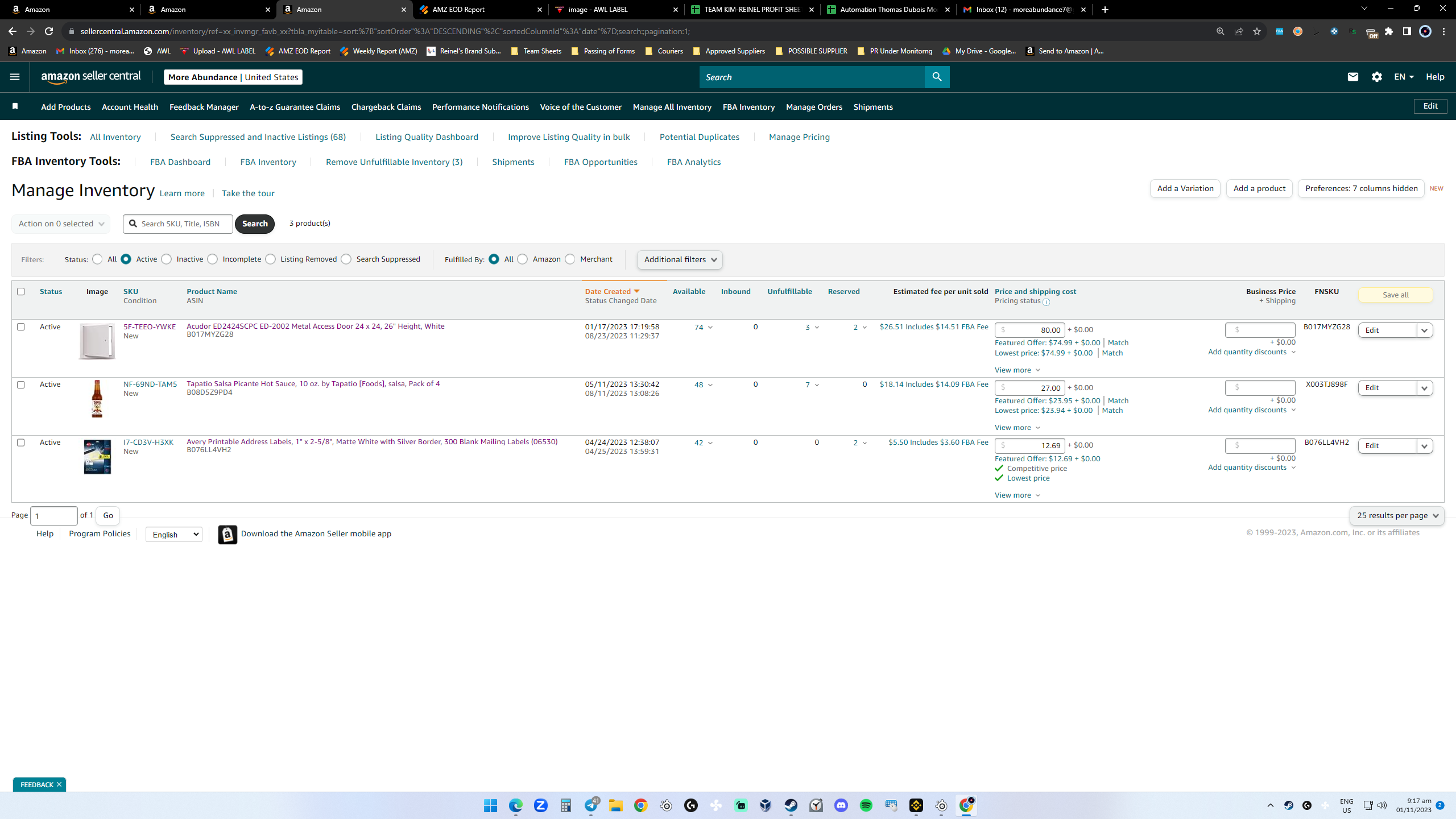1456x819 pixels.
Task: Click the Add a Variation button
Action: click(x=1185, y=189)
